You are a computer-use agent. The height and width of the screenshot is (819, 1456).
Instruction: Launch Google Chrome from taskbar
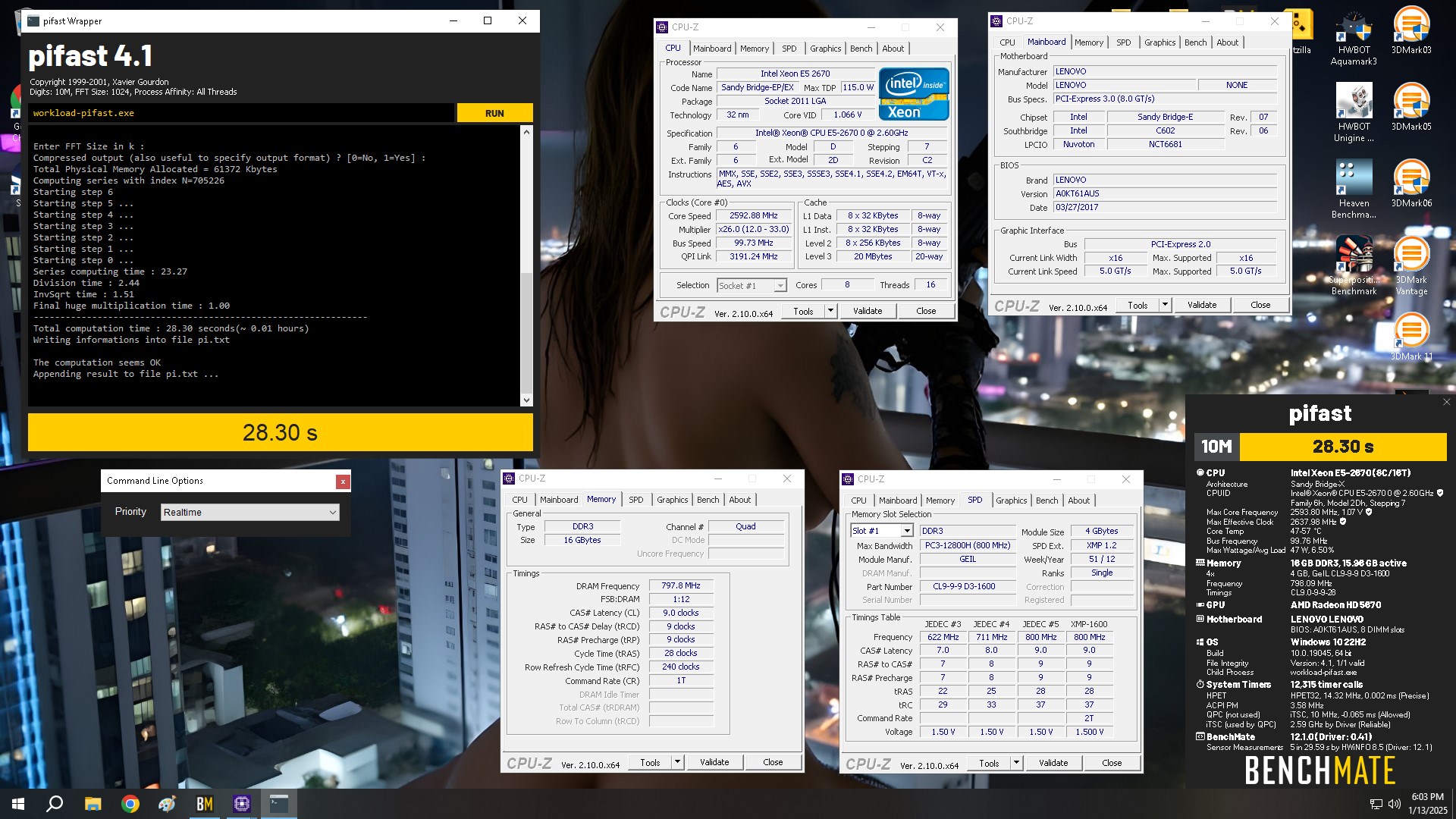tap(130, 804)
